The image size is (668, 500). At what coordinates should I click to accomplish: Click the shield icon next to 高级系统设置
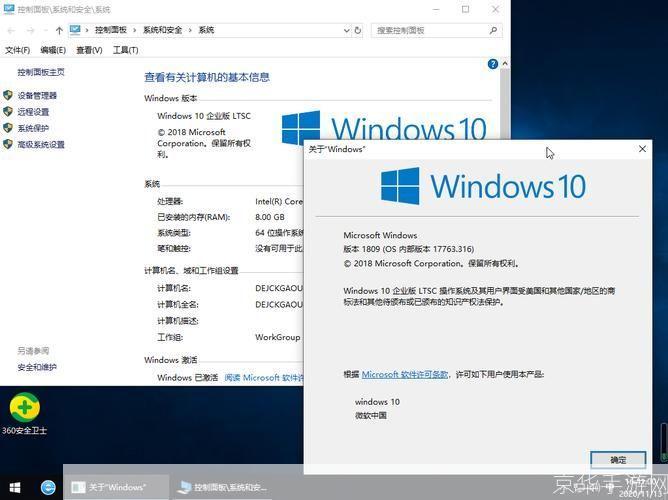8,144
